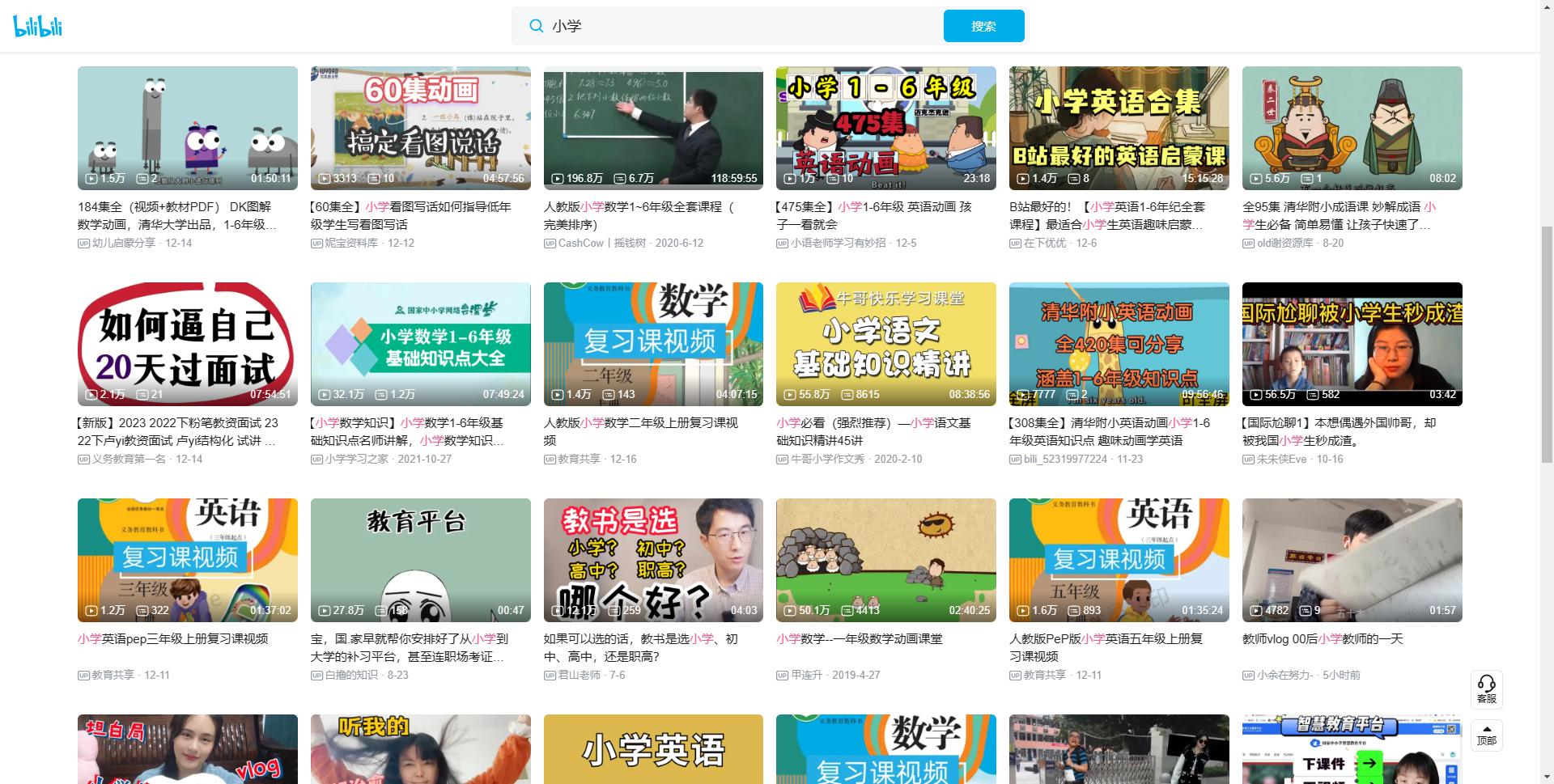
Task: Click danmaku icon on 人教版小学数学 thumbnail
Action: pyautogui.click(x=621, y=178)
